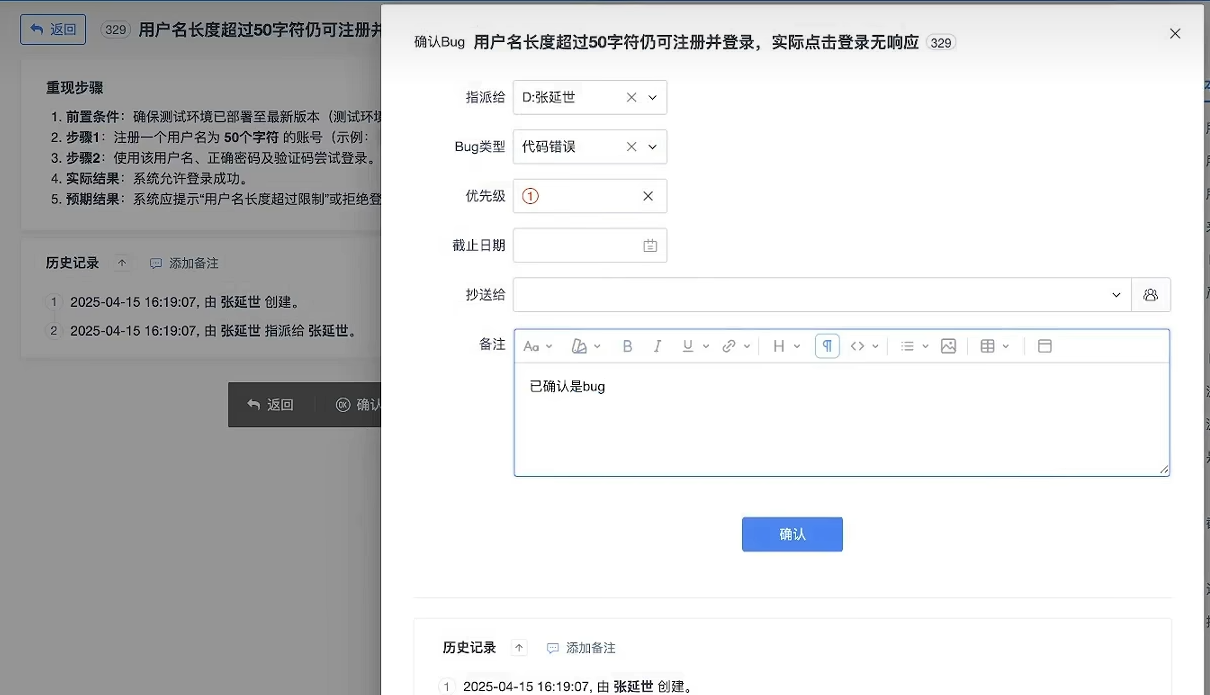The image size is (1210, 695).
Task: Clear the 优先级 priority value
Action: (x=648, y=196)
